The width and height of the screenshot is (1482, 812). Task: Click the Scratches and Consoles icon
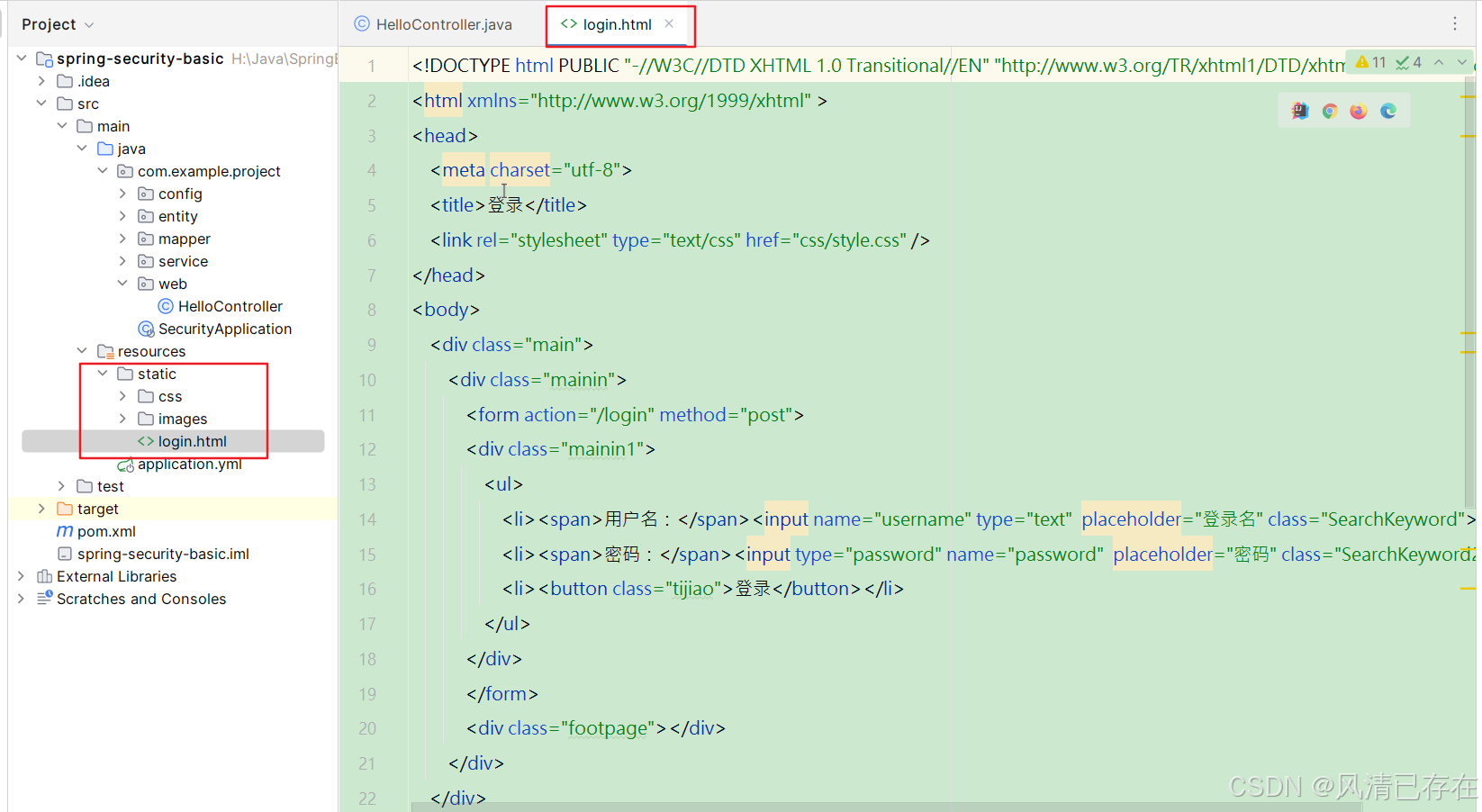pyautogui.click(x=44, y=599)
